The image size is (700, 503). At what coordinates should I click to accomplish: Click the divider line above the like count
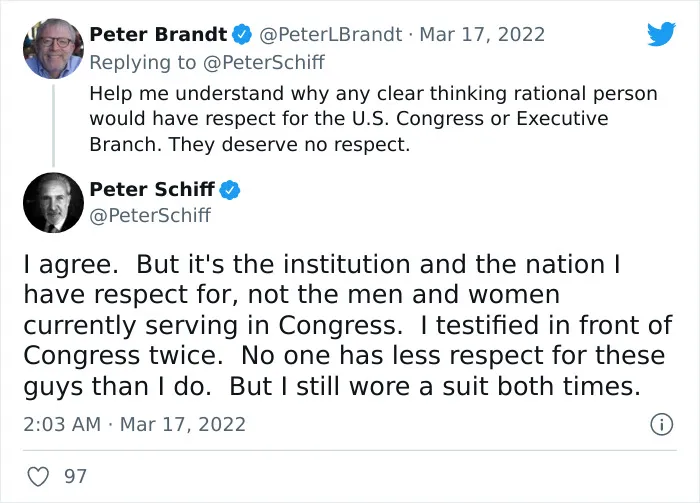click(350, 450)
